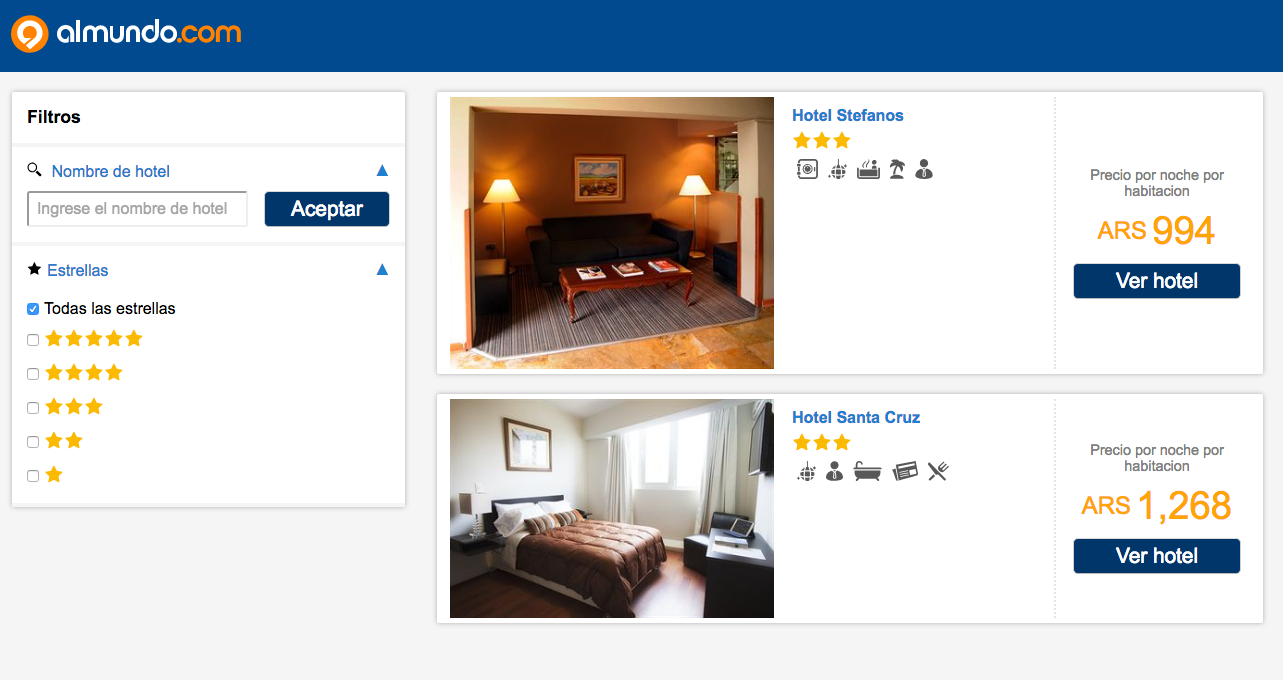Viewport: 1283px width, 680px height.
Task: Click the hot tub icon for Hotel Stefanos
Action: 868,169
